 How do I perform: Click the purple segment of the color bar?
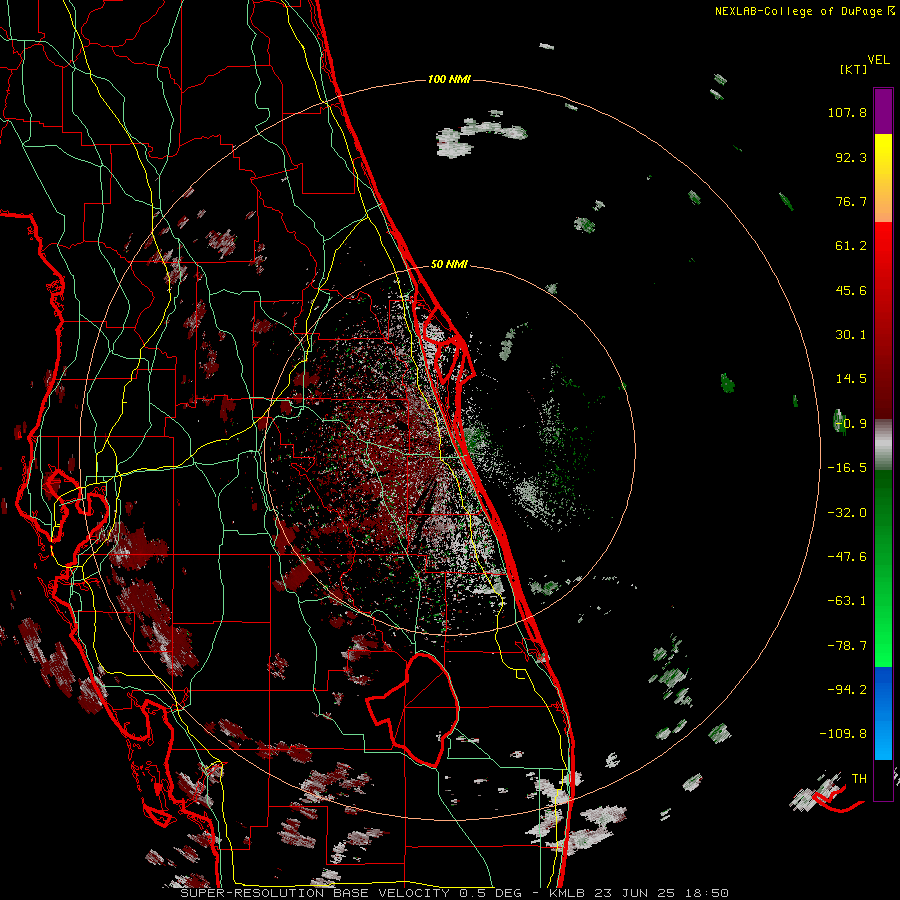(x=883, y=111)
